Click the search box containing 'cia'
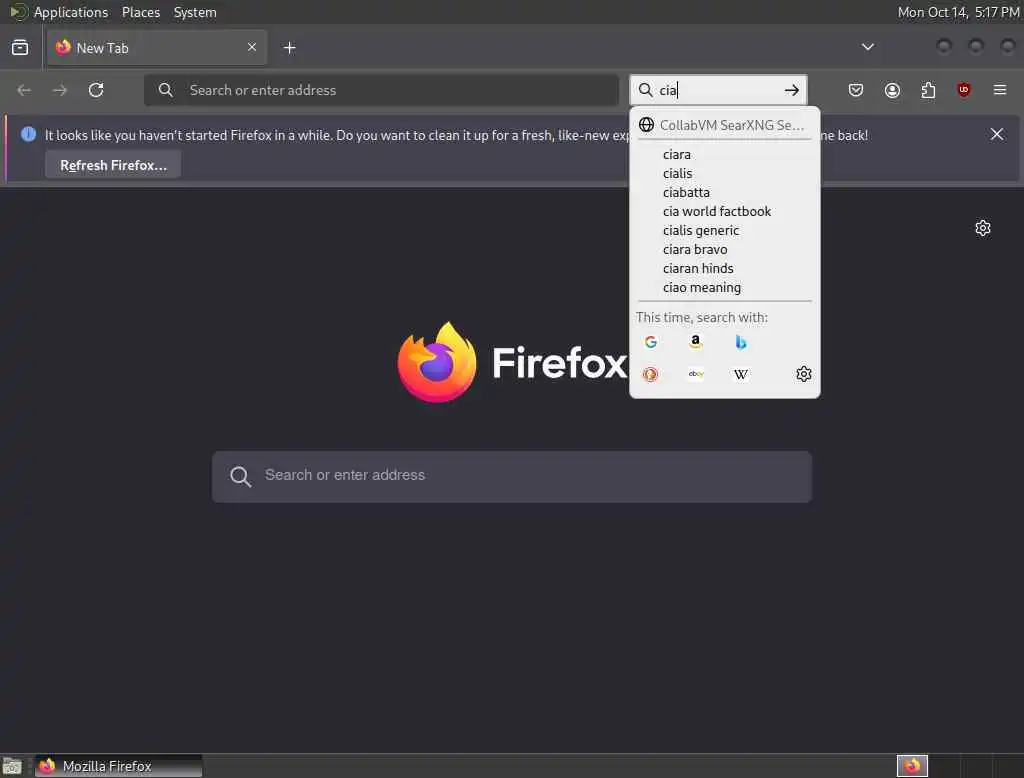 point(718,90)
